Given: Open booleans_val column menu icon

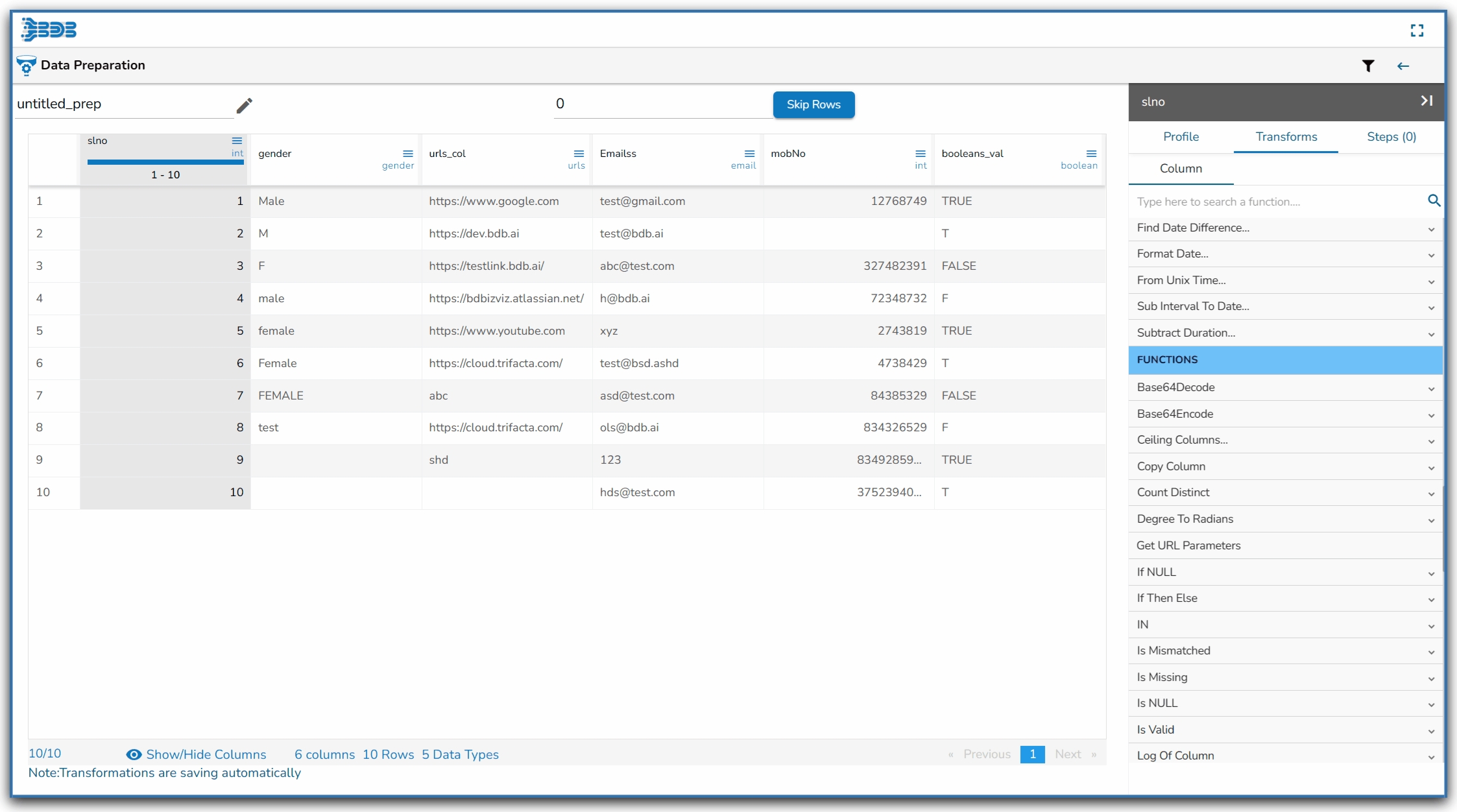Looking at the screenshot, I should tap(1091, 154).
